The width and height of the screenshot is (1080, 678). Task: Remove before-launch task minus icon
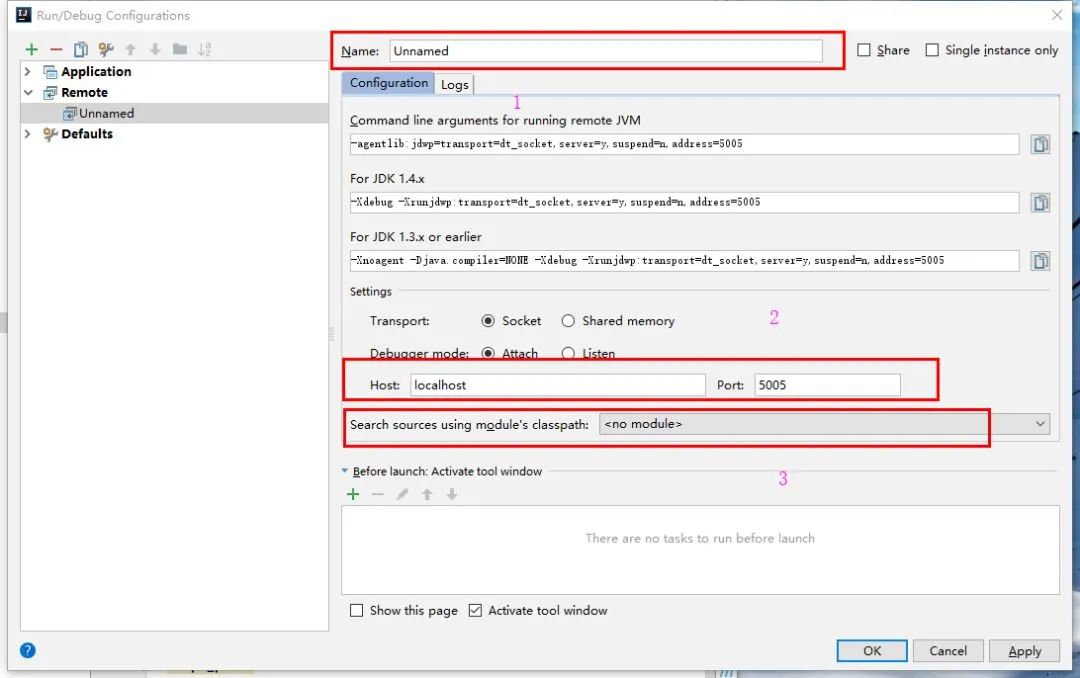(x=377, y=494)
